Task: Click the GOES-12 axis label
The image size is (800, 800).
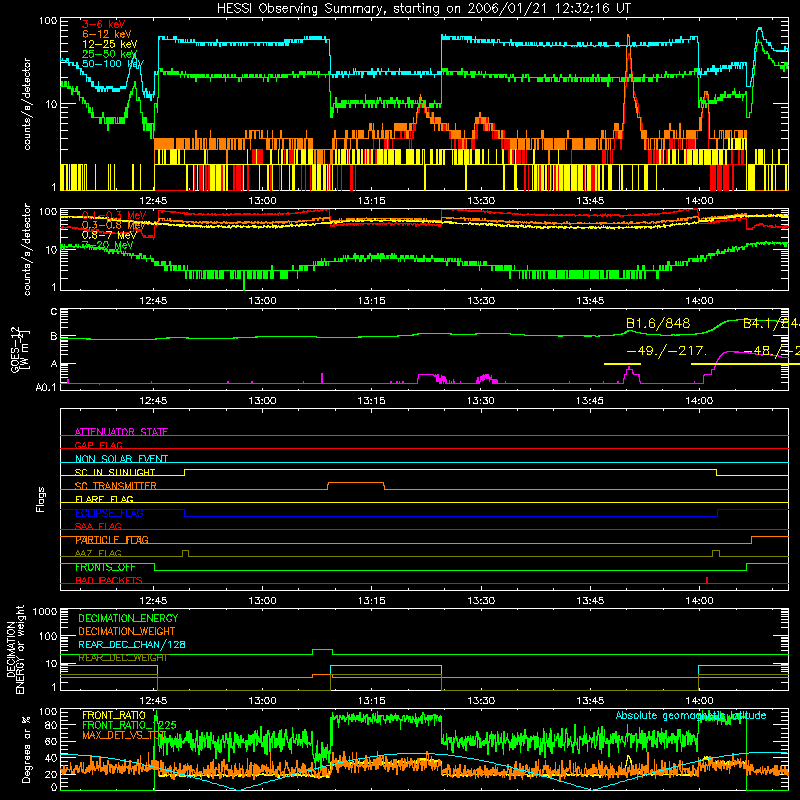Action: pyautogui.click(x=20, y=349)
